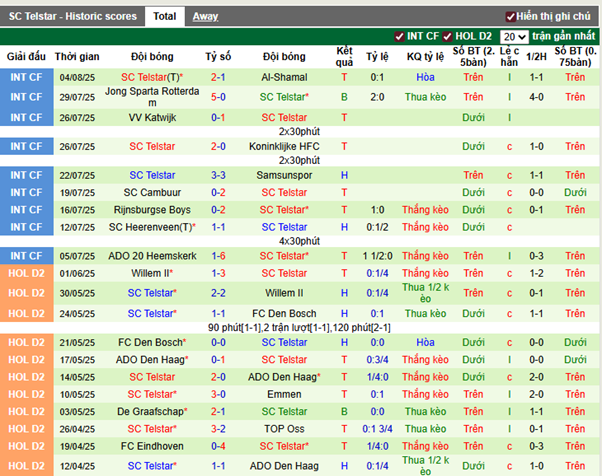Click the Hòa odds result on 21/05/25

click(425, 342)
